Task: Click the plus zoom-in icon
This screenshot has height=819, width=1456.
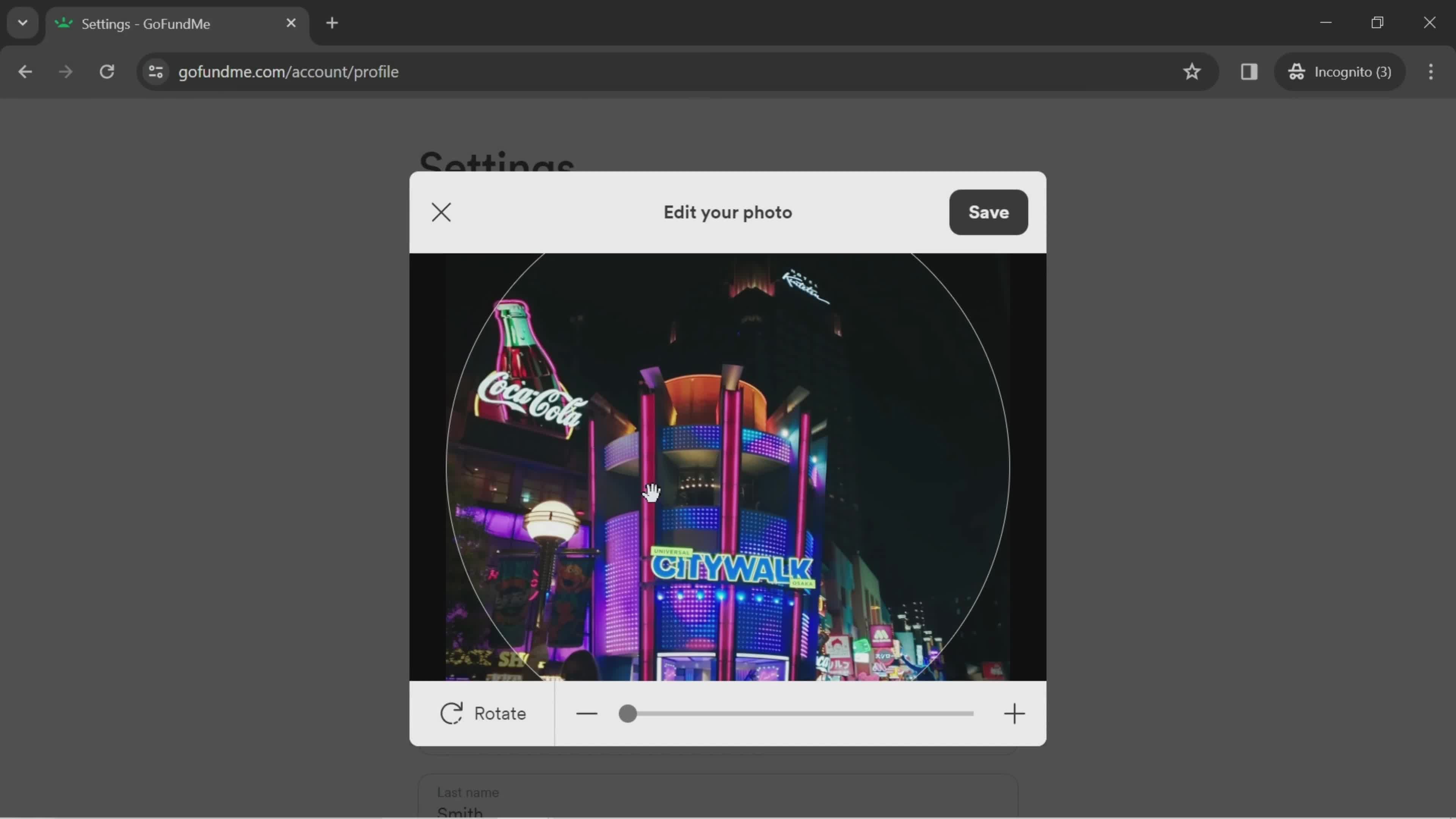Action: pos(1014,714)
